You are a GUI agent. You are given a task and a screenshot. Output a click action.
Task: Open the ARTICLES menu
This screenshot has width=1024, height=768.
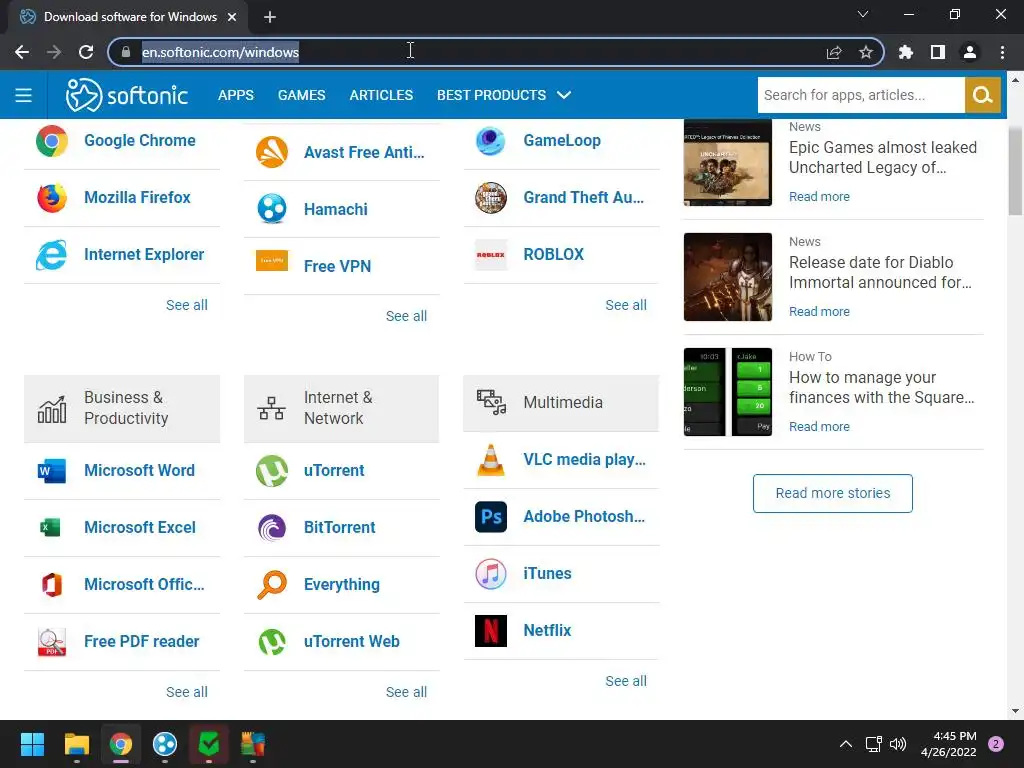coord(381,95)
